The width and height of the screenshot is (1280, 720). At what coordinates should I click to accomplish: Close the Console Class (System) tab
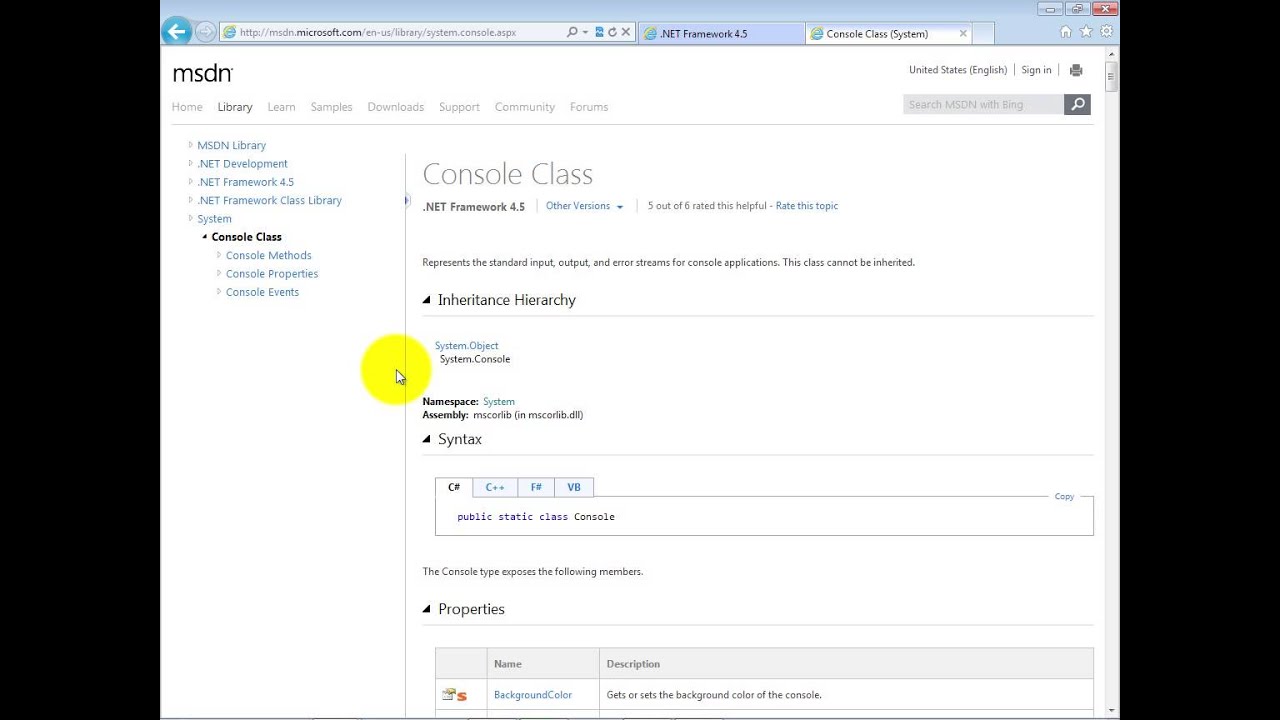tap(963, 33)
